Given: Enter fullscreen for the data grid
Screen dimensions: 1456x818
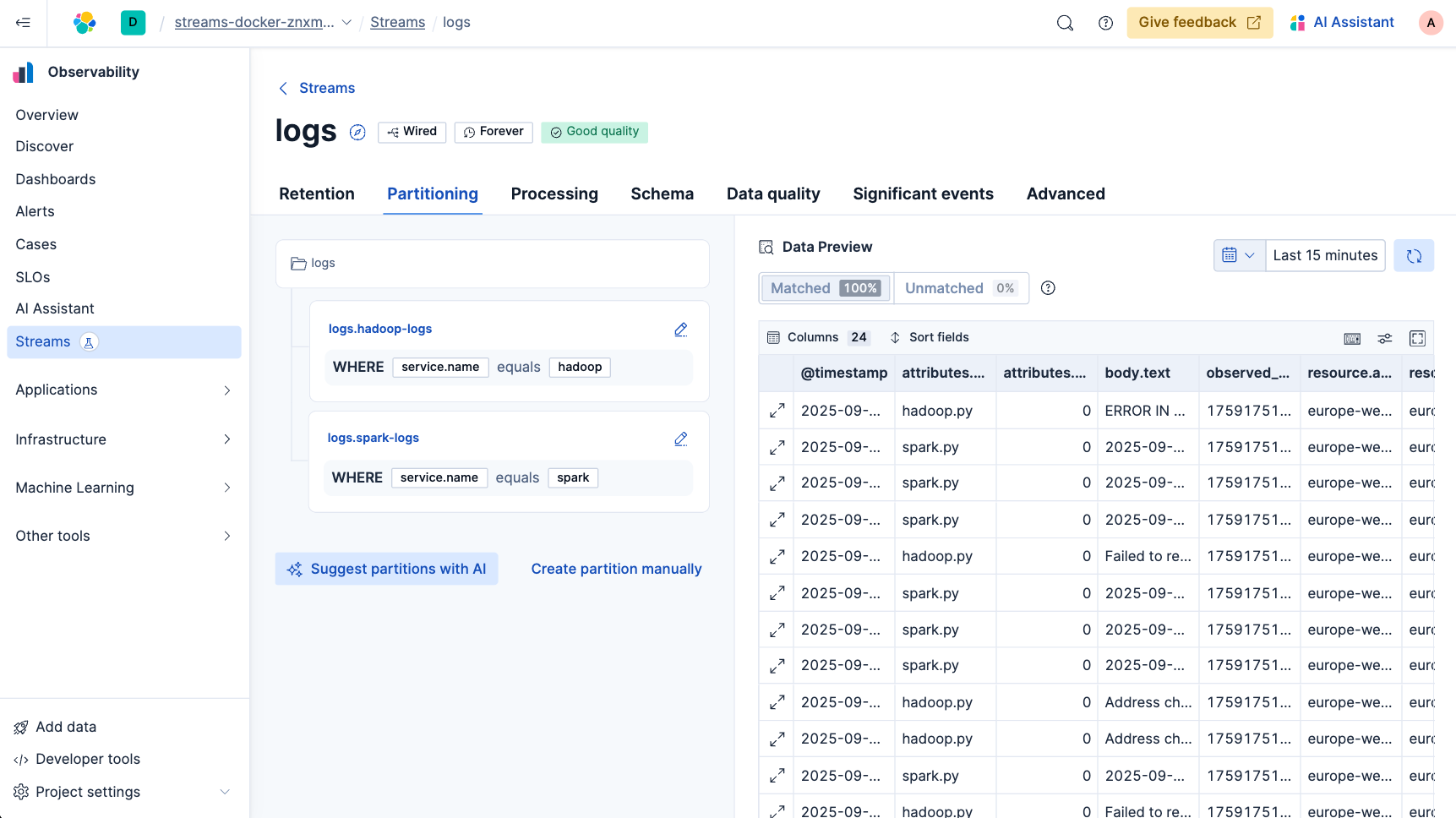Looking at the screenshot, I should [1417, 338].
